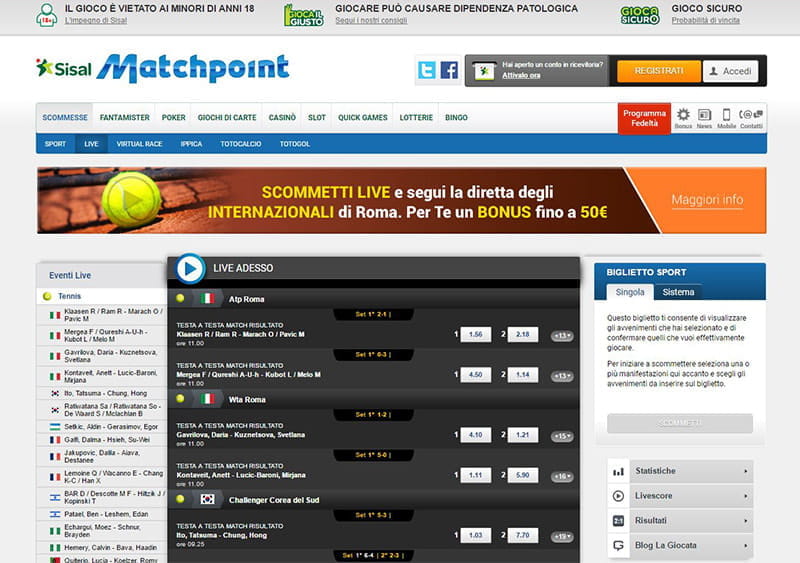Image resolution: width=800 pixels, height=563 pixels.
Task: Expand the Statistiche panel arrow
Action: click(x=745, y=471)
